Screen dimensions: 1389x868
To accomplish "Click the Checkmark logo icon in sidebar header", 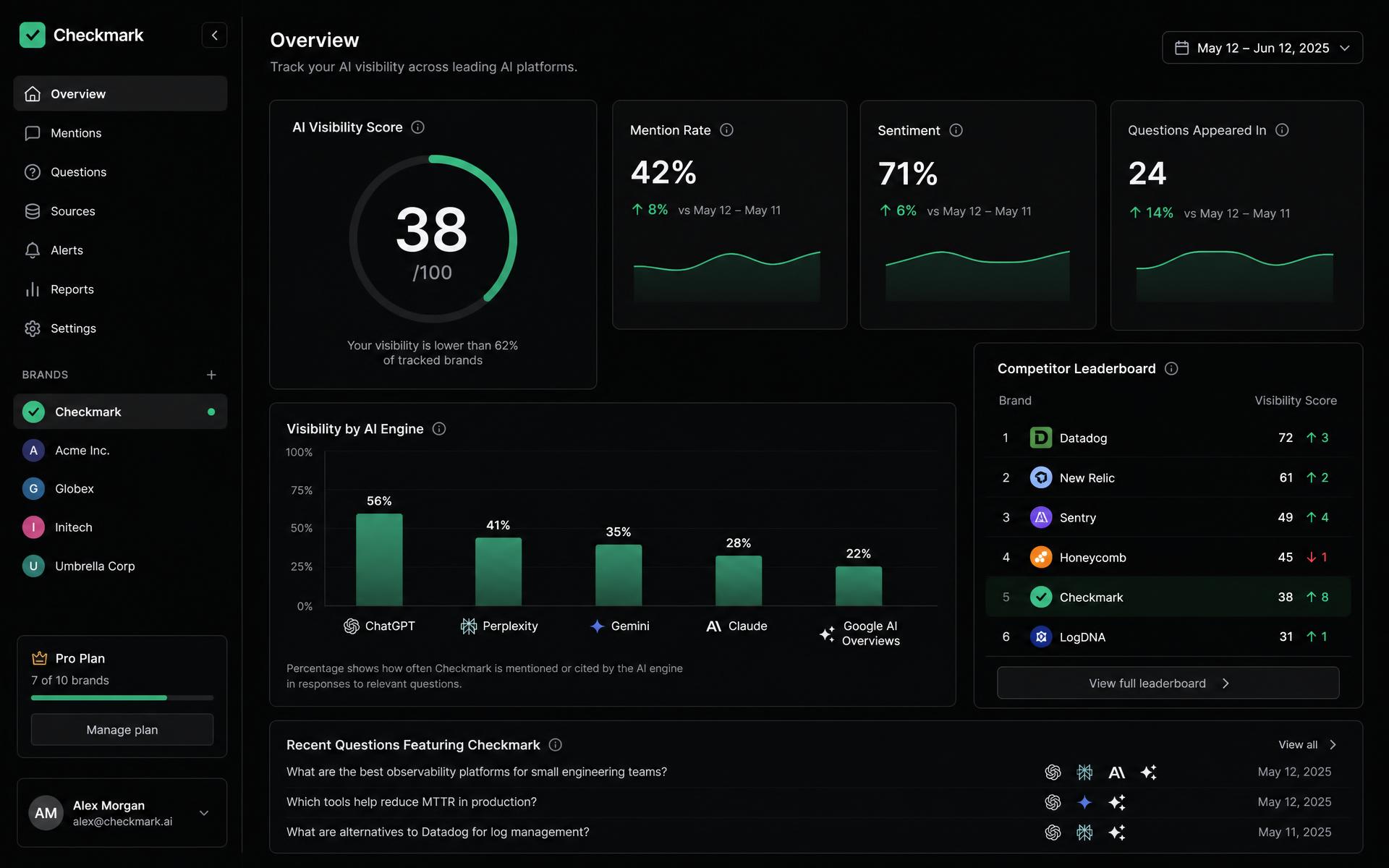I will [x=33, y=35].
